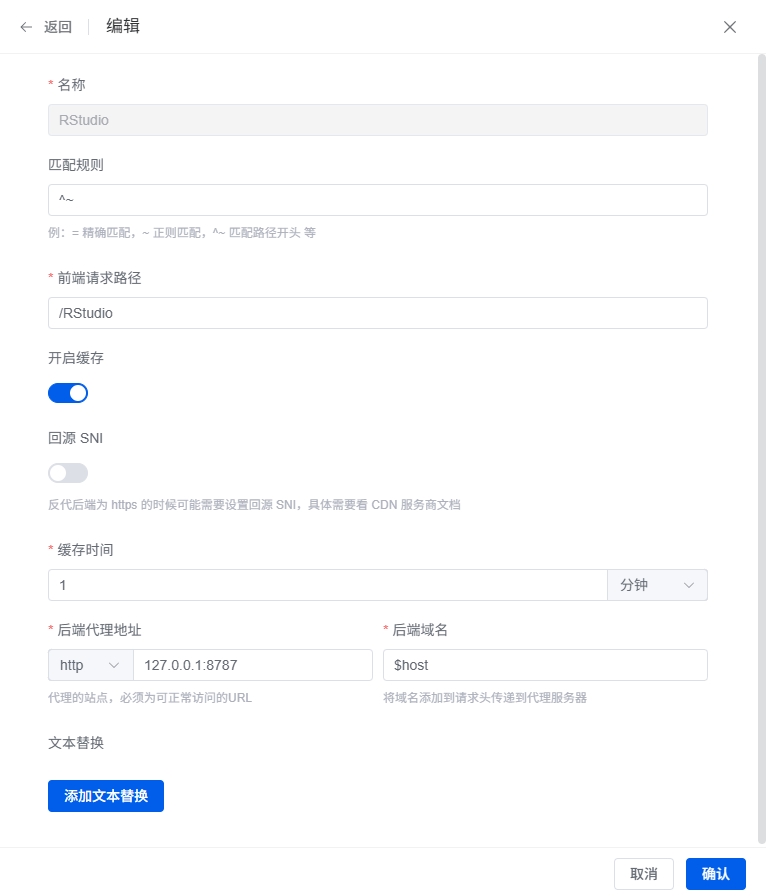Click the 匹配规则 example hint text
This screenshot has height=896, width=766.
182,233
